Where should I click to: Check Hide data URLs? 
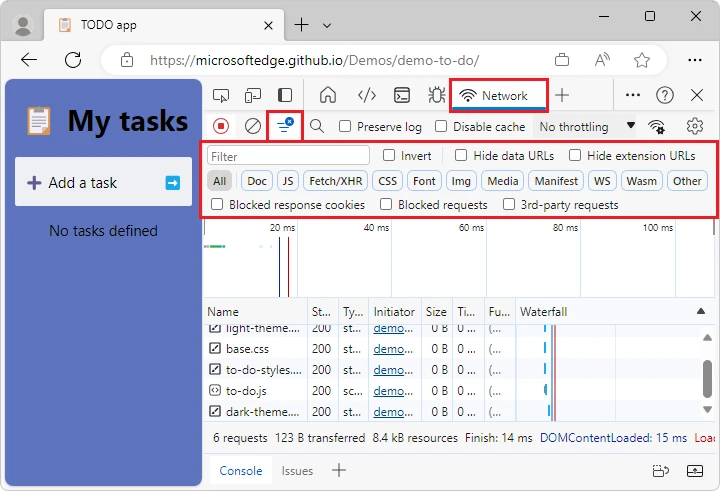461,155
